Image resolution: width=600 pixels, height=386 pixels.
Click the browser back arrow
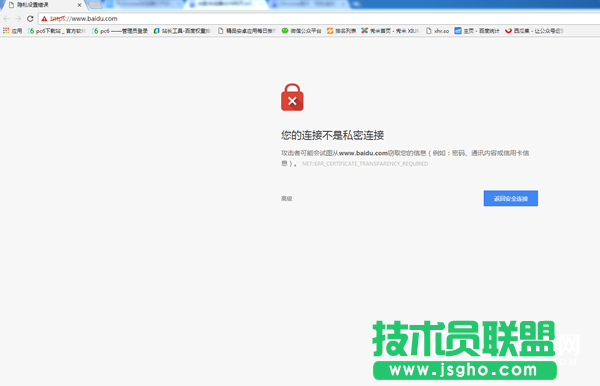(6, 18)
